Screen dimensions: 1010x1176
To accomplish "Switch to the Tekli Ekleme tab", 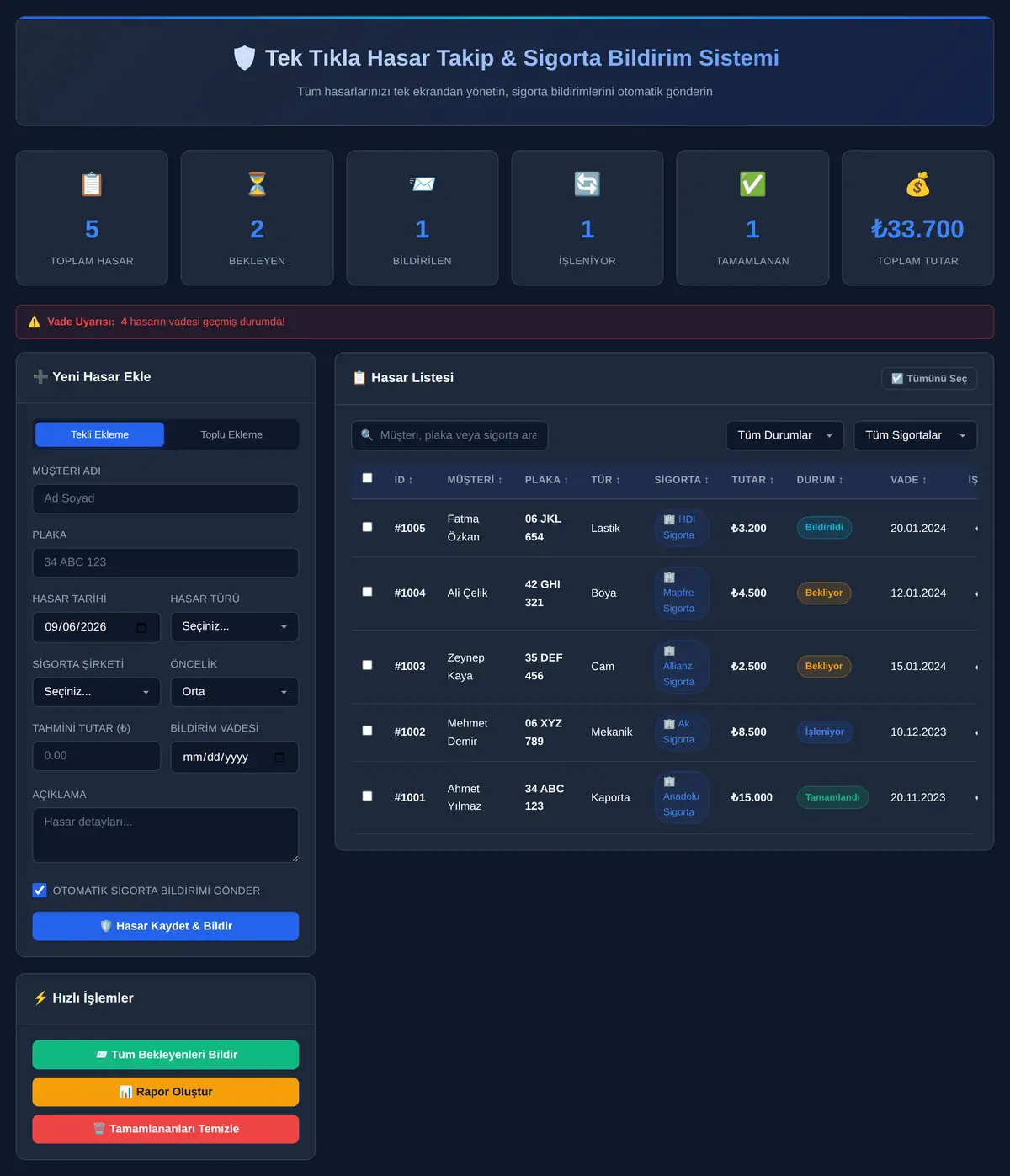I will (x=100, y=434).
